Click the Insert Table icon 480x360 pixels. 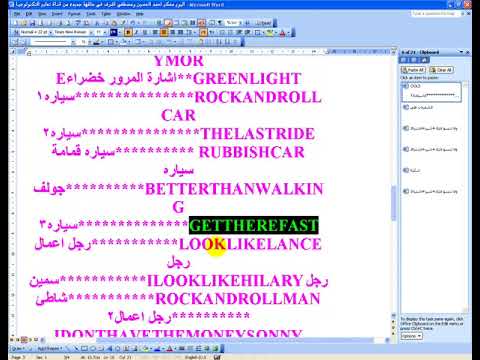coord(176,23)
